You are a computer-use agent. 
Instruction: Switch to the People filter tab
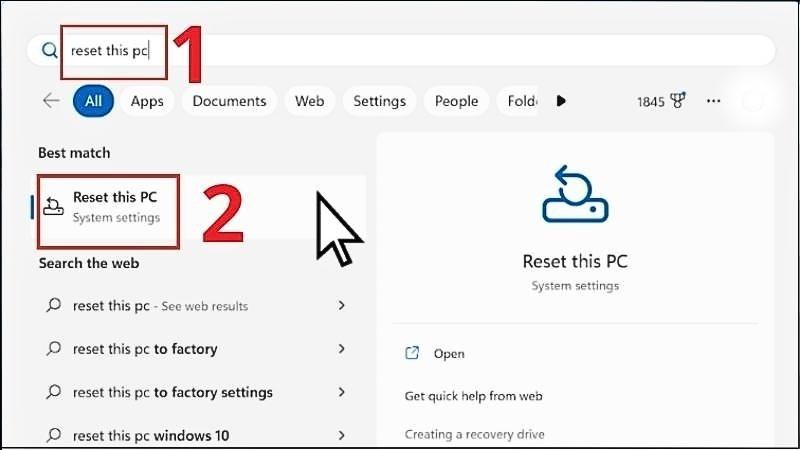coord(456,101)
